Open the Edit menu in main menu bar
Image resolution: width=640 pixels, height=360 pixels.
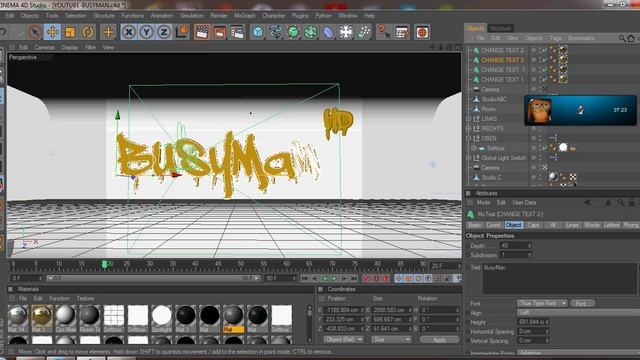[x=9, y=16]
